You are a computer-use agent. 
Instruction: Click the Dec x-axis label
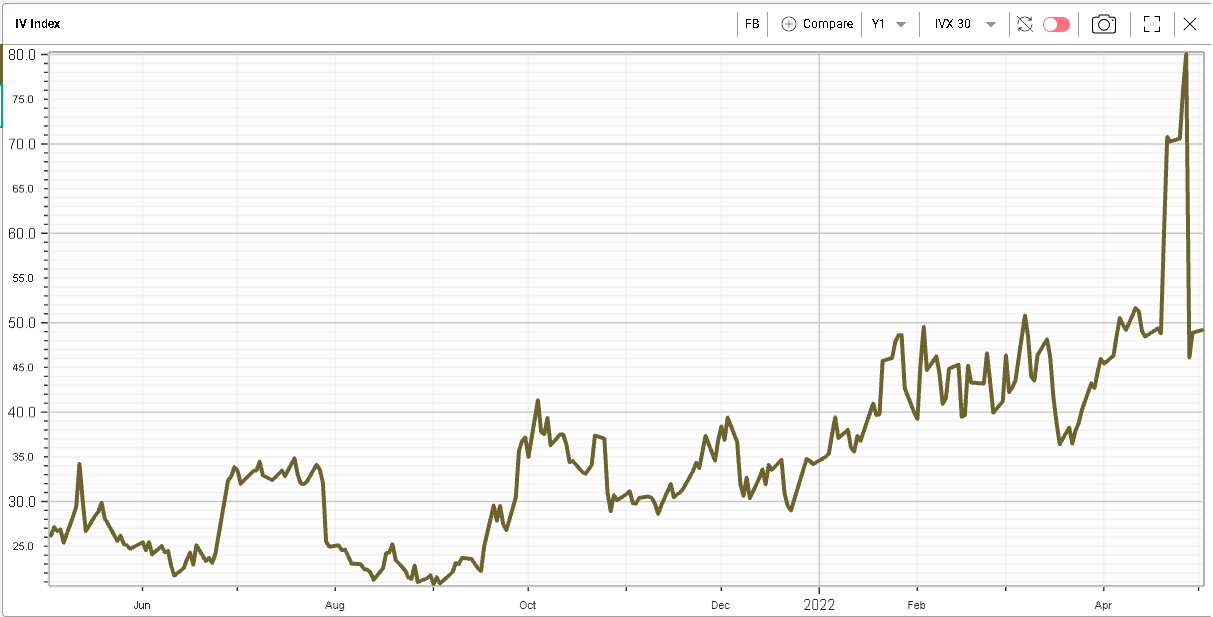[x=720, y=605]
